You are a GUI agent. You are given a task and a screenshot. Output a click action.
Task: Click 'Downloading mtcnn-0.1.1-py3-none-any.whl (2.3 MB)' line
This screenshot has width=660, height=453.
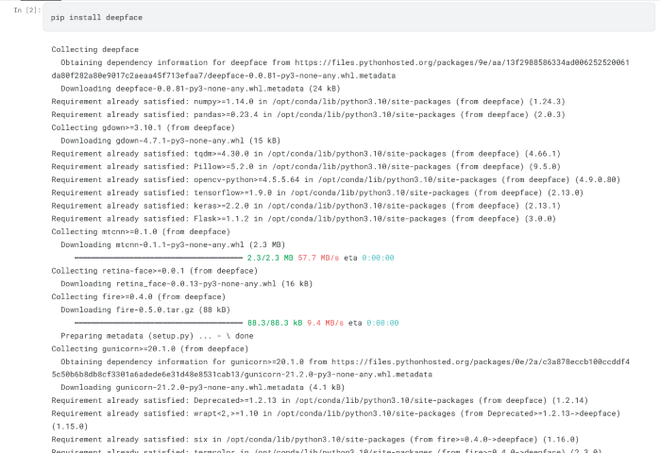point(173,245)
